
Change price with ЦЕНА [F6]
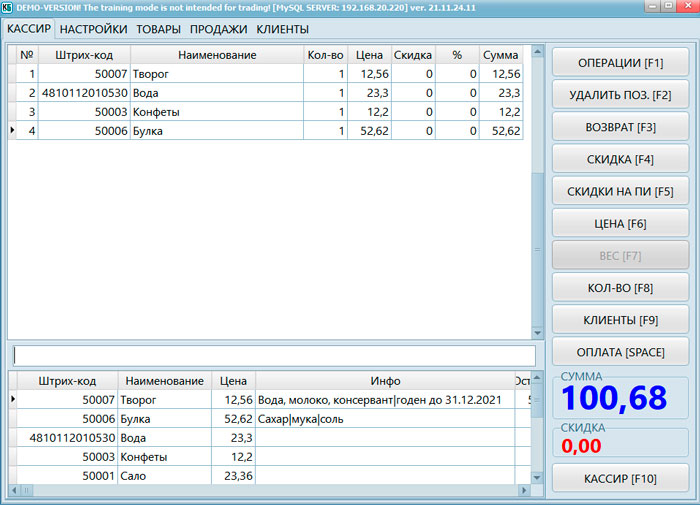point(621,224)
